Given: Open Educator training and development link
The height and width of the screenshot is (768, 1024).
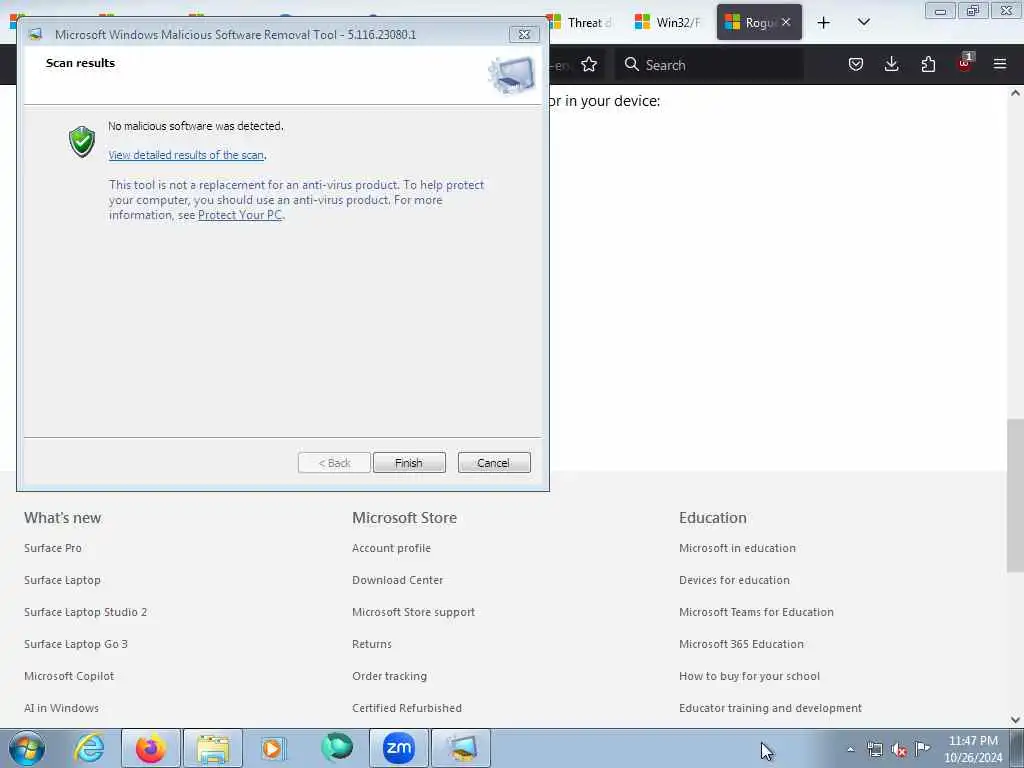Looking at the screenshot, I should coord(770,708).
